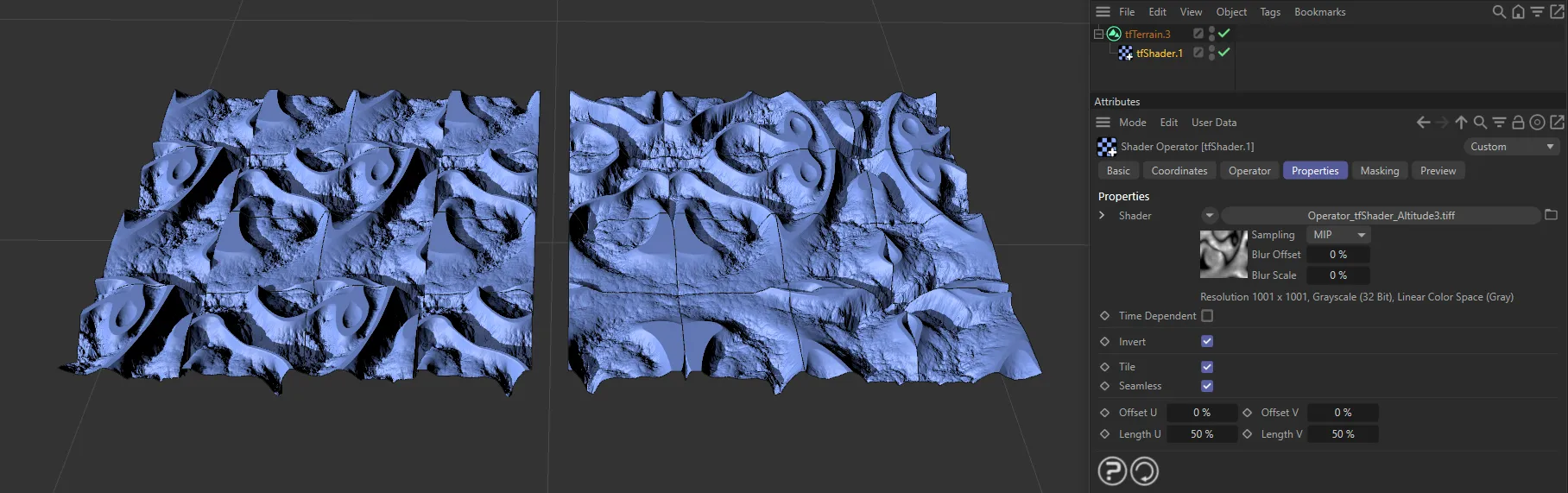Click the layer icon beside tfShader.1
Viewport: 1568px width, 493px height.
click(1198, 53)
